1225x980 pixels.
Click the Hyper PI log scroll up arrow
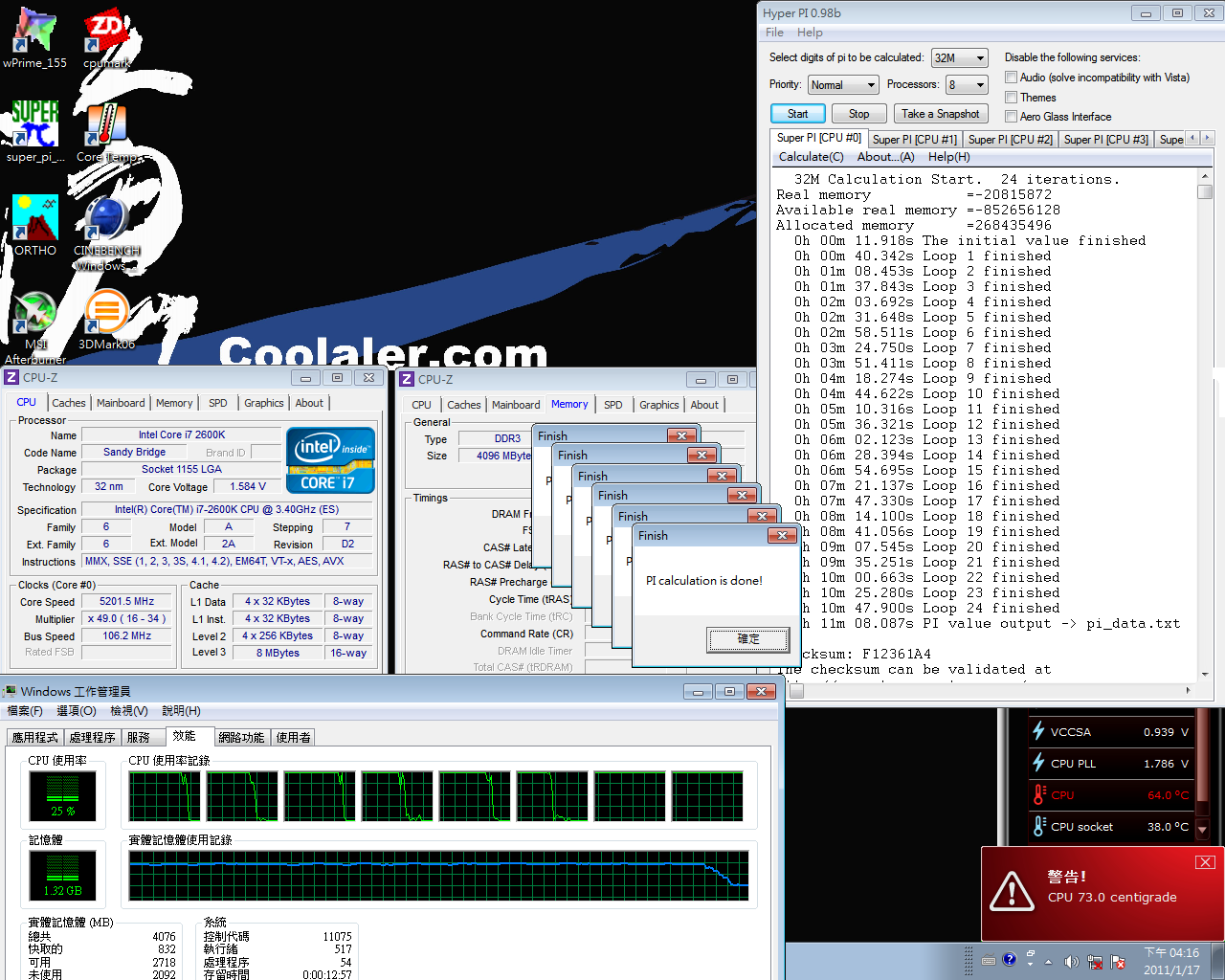[1205, 177]
